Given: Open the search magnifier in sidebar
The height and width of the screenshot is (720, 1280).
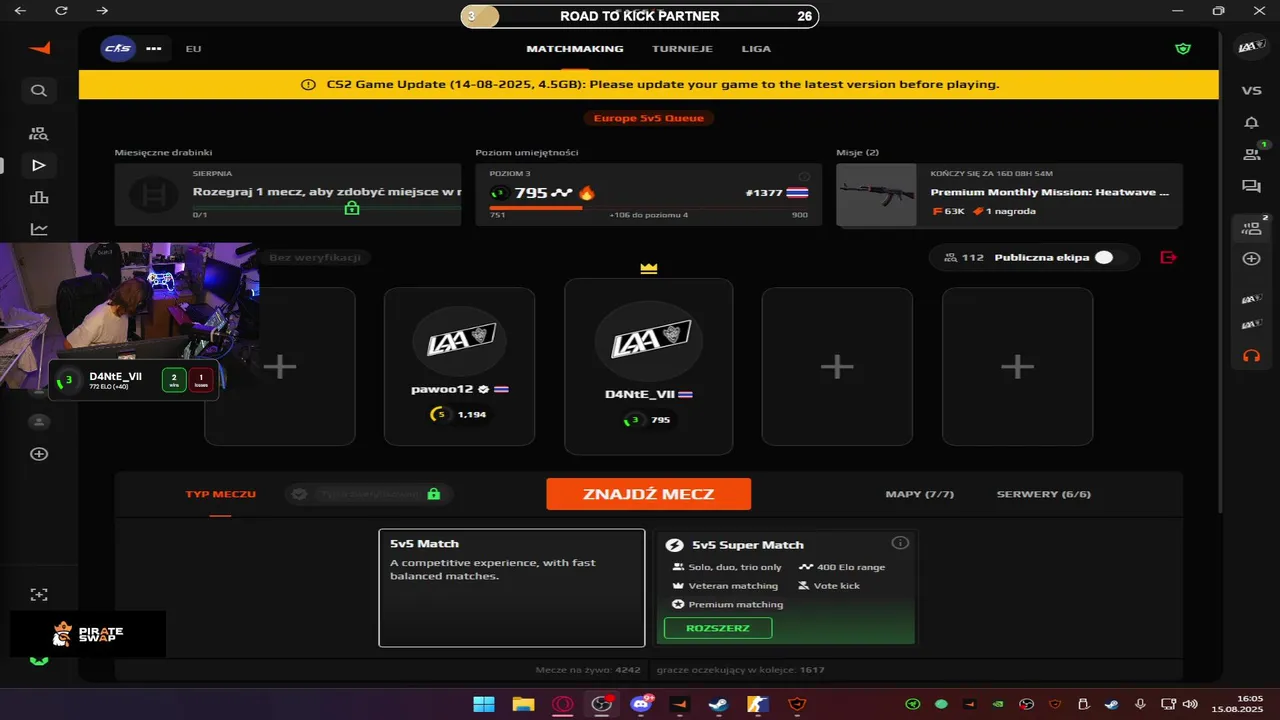Looking at the screenshot, I should 39,91.
